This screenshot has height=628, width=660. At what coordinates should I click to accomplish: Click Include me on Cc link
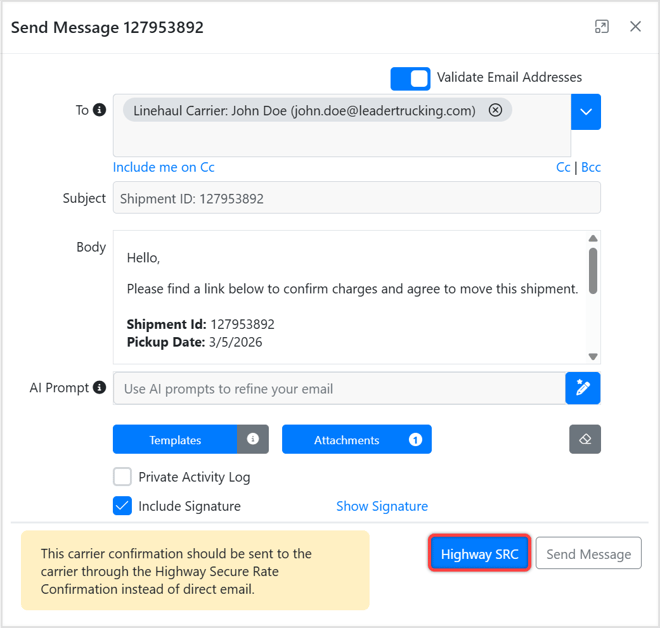click(x=163, y=168)
